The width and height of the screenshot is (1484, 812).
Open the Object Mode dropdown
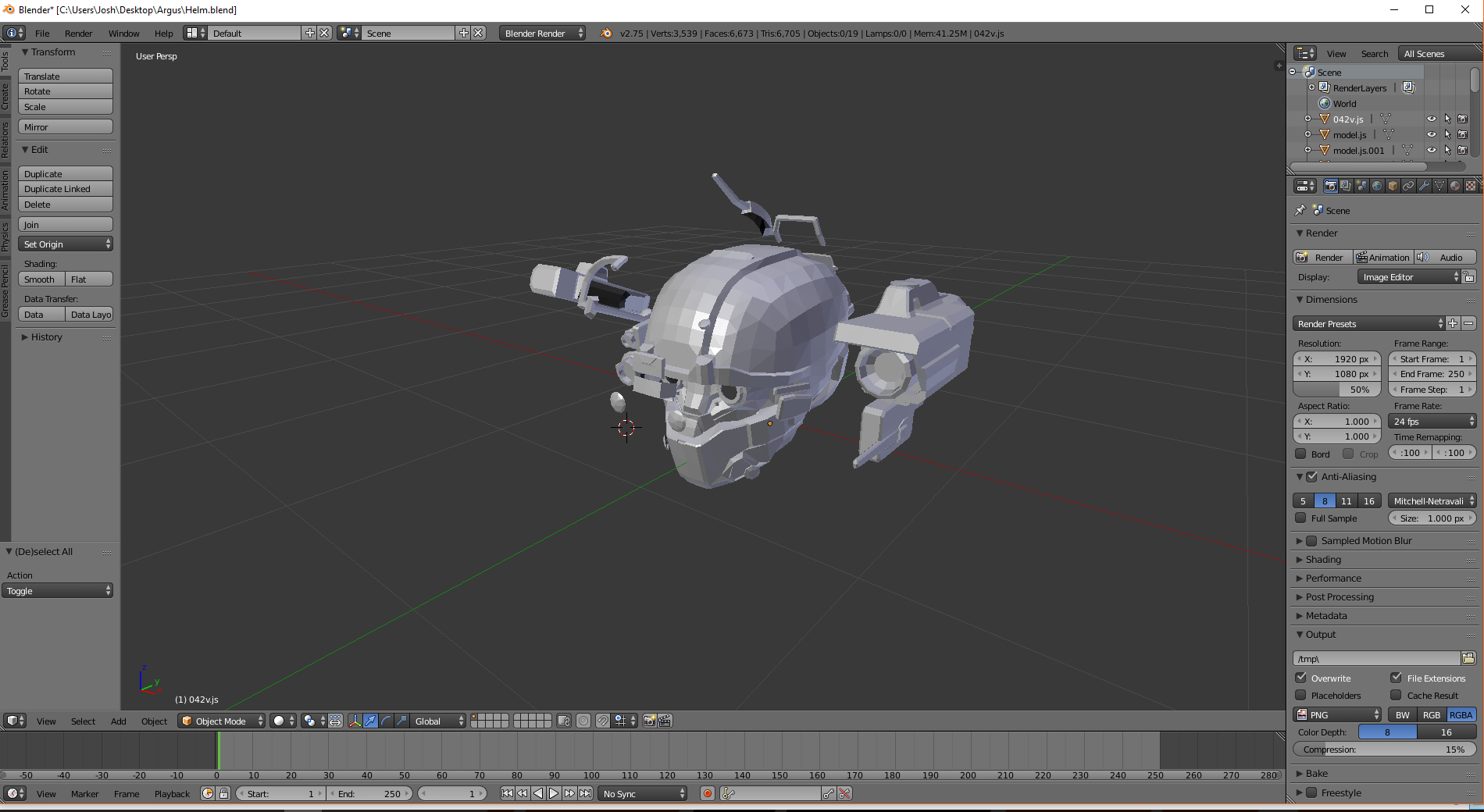pyautogui.click(x=221, y=721)
